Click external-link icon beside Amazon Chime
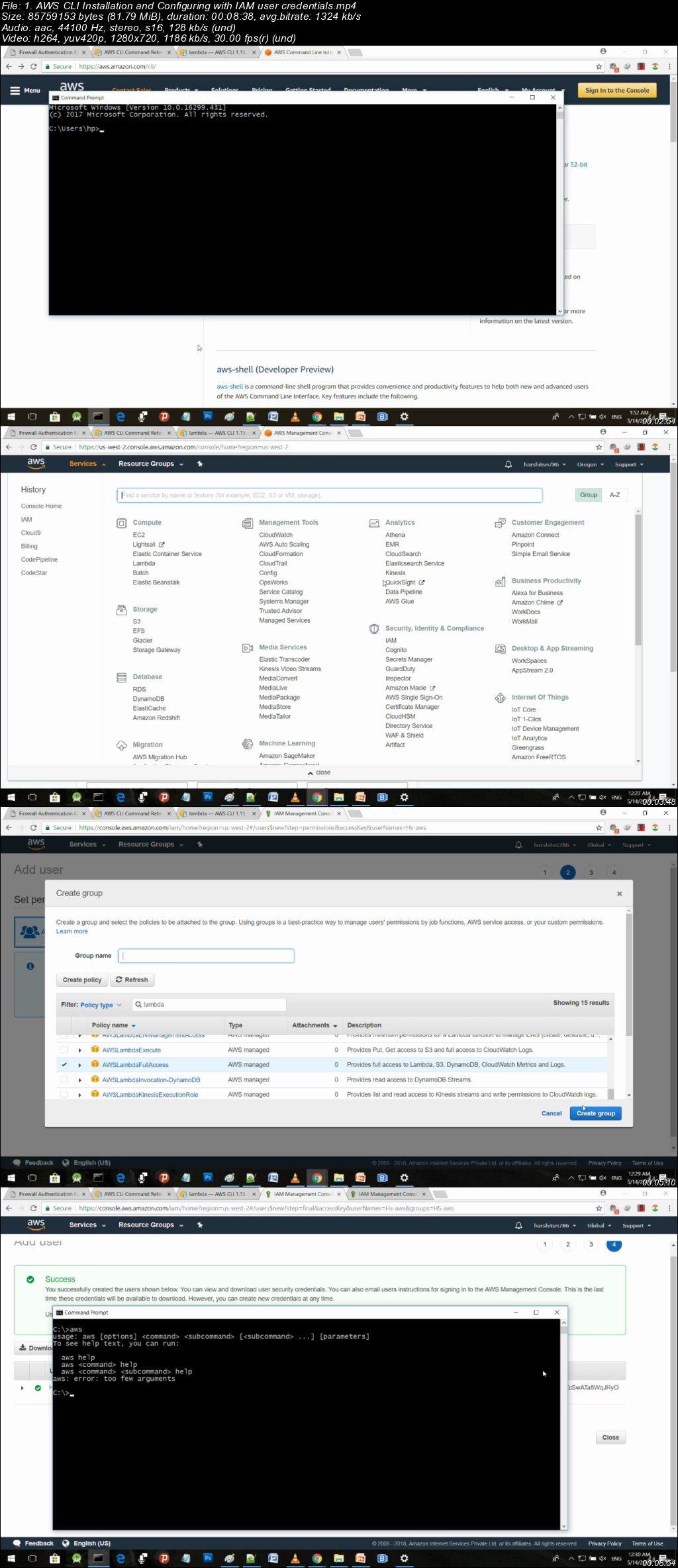678x1568 pixels. (560, 603)
